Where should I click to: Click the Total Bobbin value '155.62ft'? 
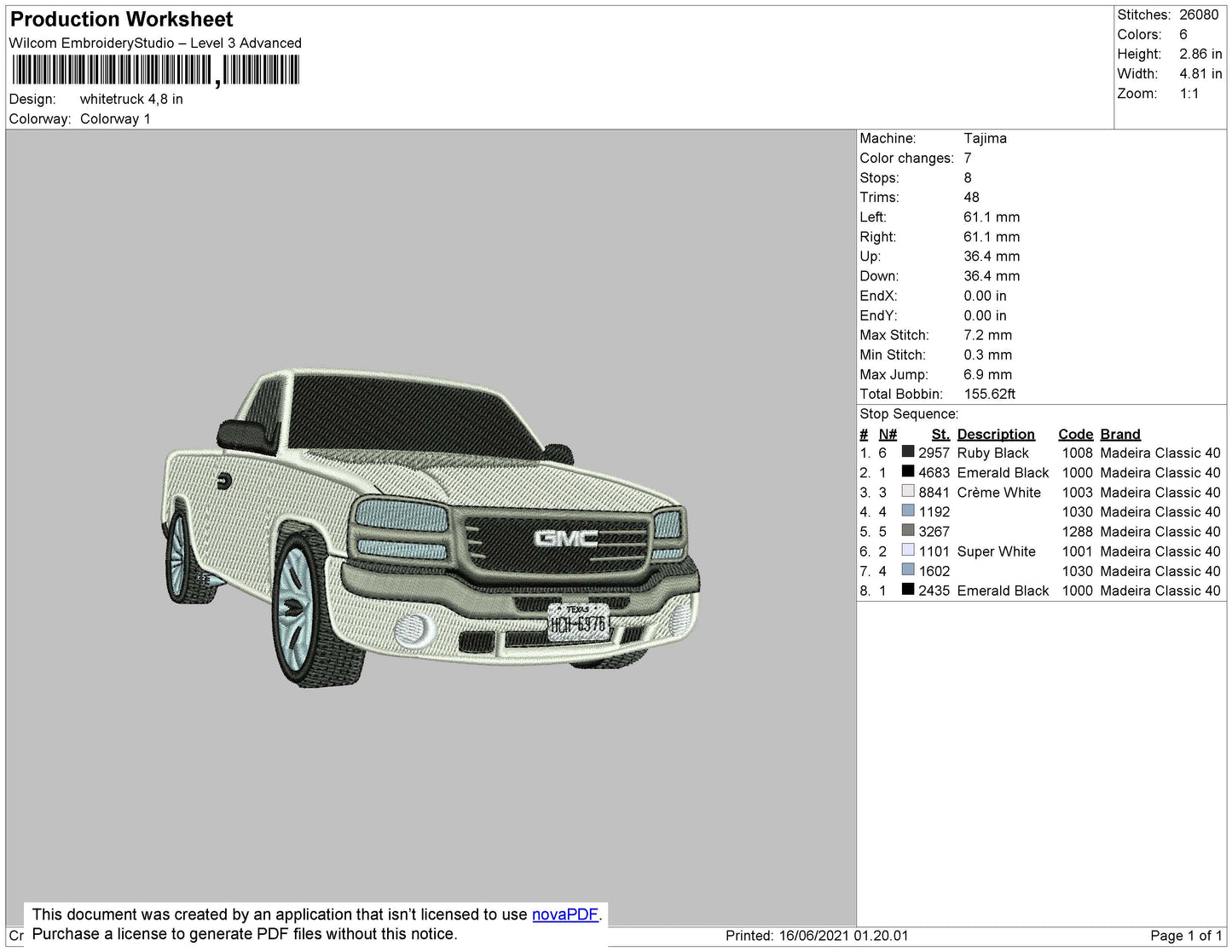[x=989, y=394]
